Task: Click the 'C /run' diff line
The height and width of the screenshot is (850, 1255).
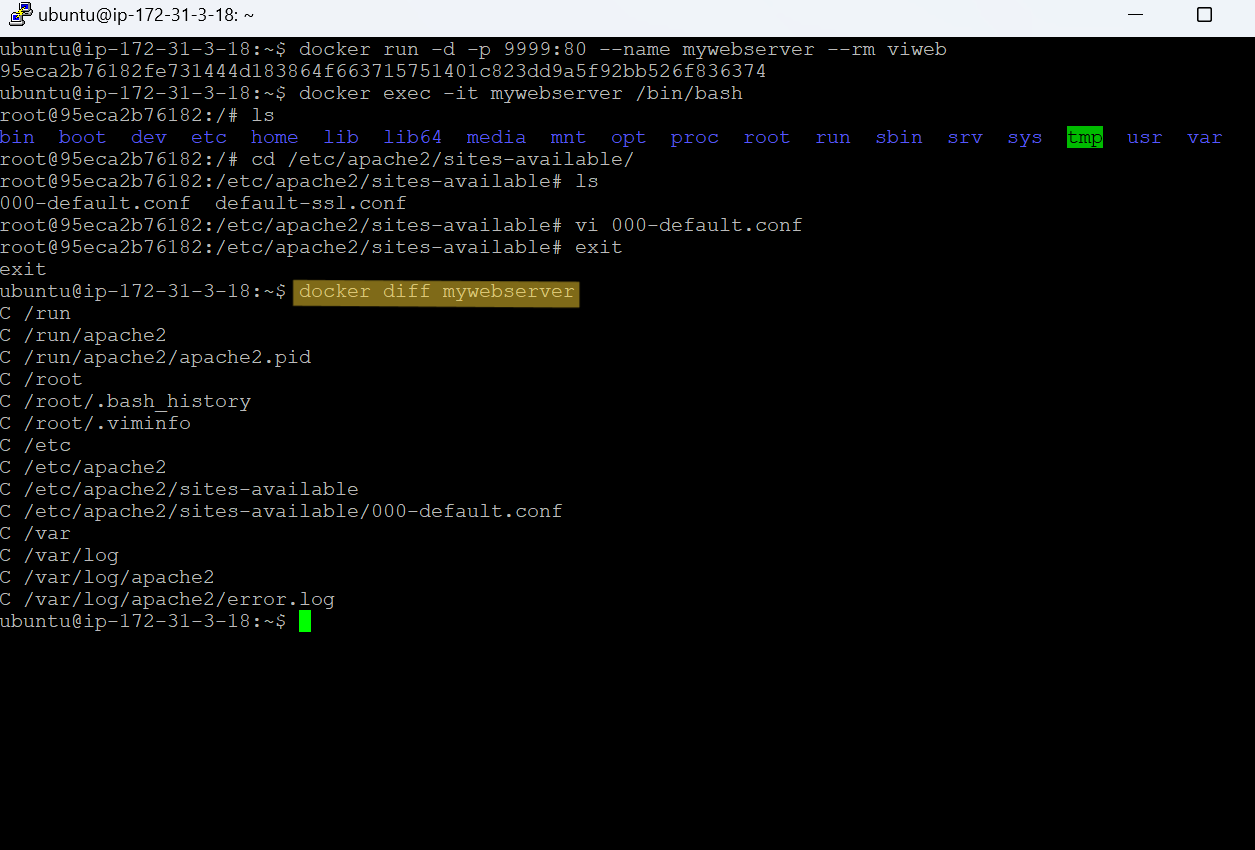Action: [35, 314]
